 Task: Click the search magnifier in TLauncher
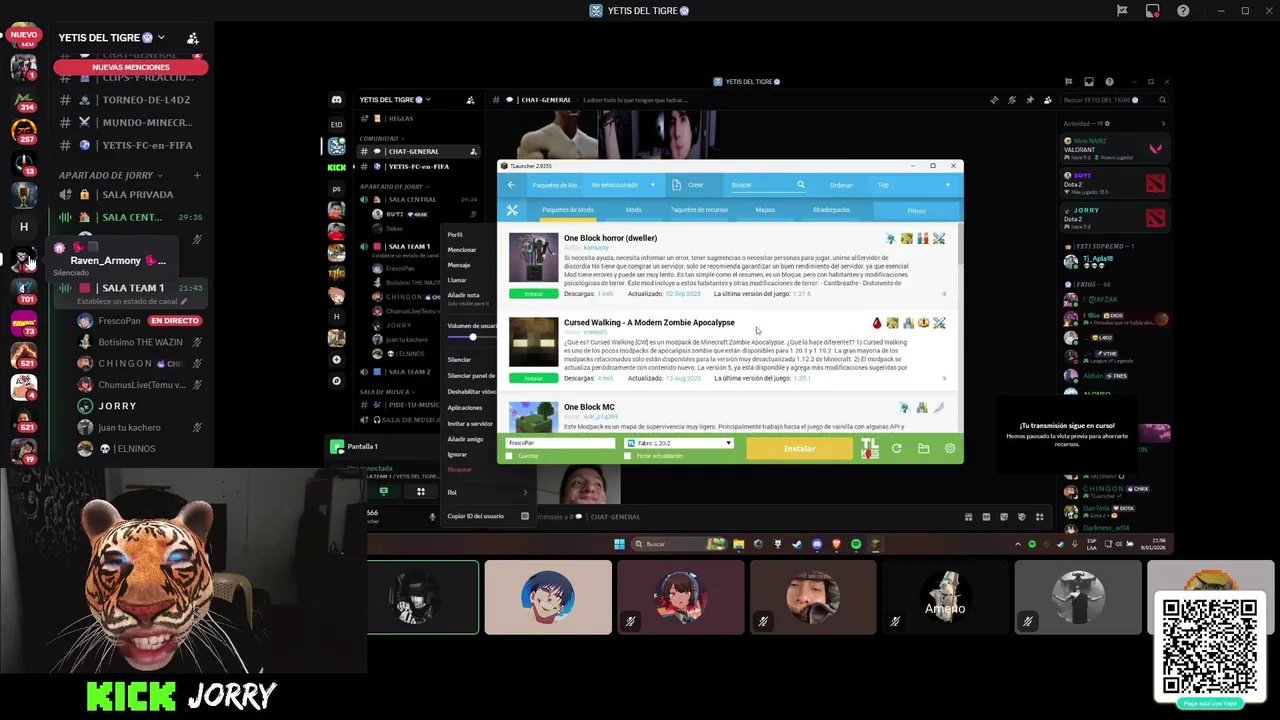point(800,184)
